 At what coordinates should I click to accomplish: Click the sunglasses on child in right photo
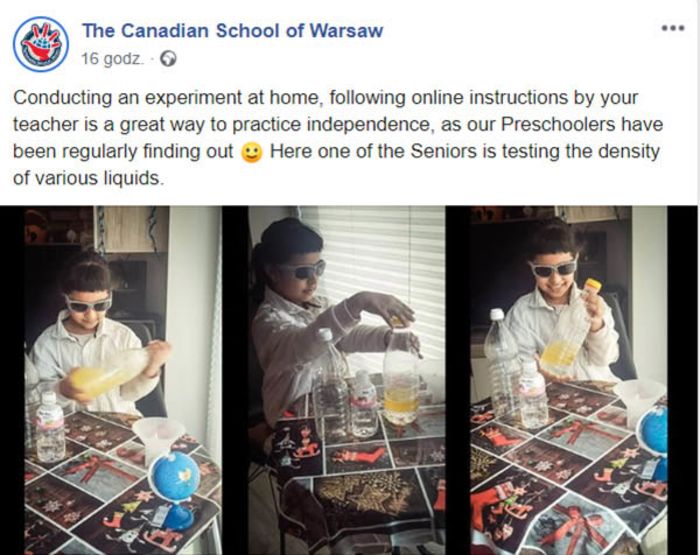(x=553, y=267)
